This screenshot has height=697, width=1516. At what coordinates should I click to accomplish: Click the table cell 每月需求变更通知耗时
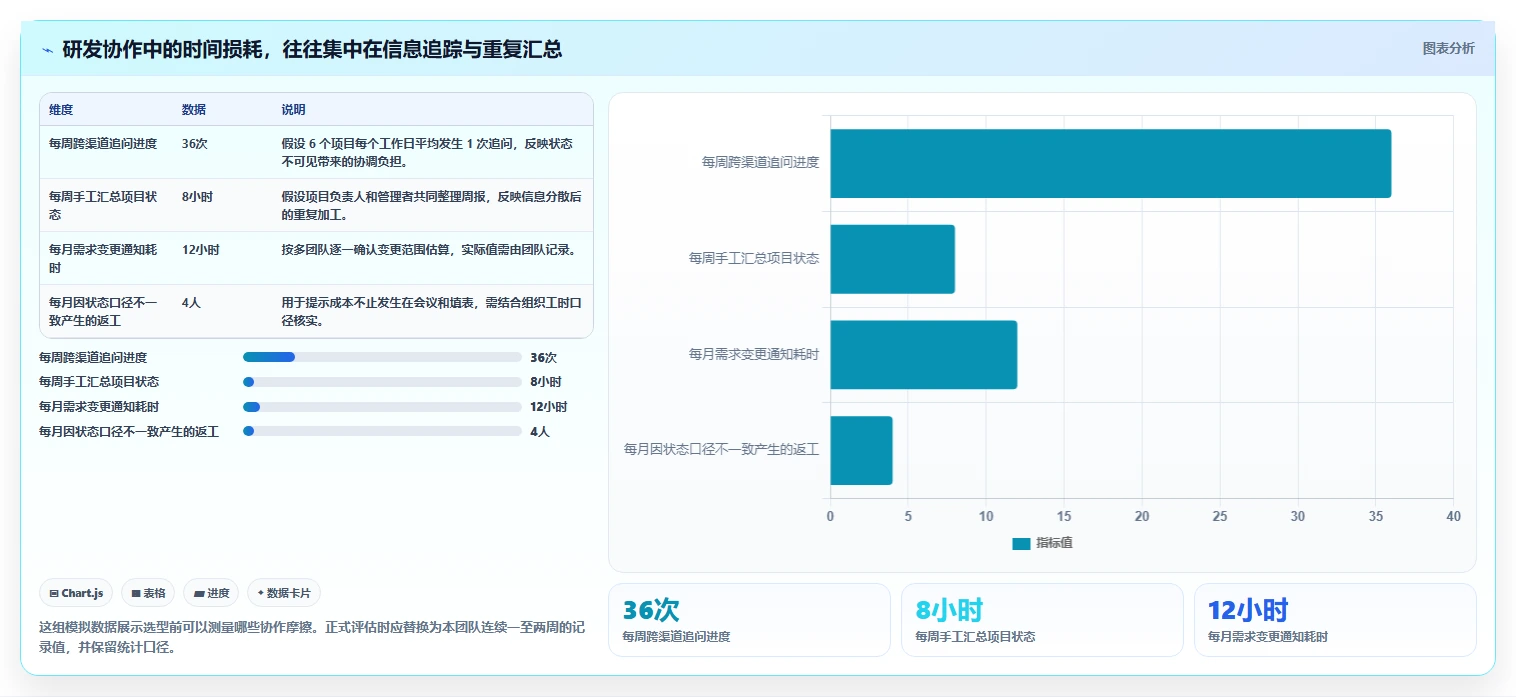(104, 259)
